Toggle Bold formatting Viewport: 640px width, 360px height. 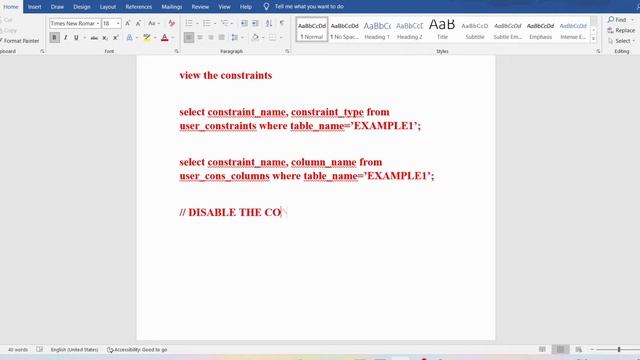click(54, 38)
